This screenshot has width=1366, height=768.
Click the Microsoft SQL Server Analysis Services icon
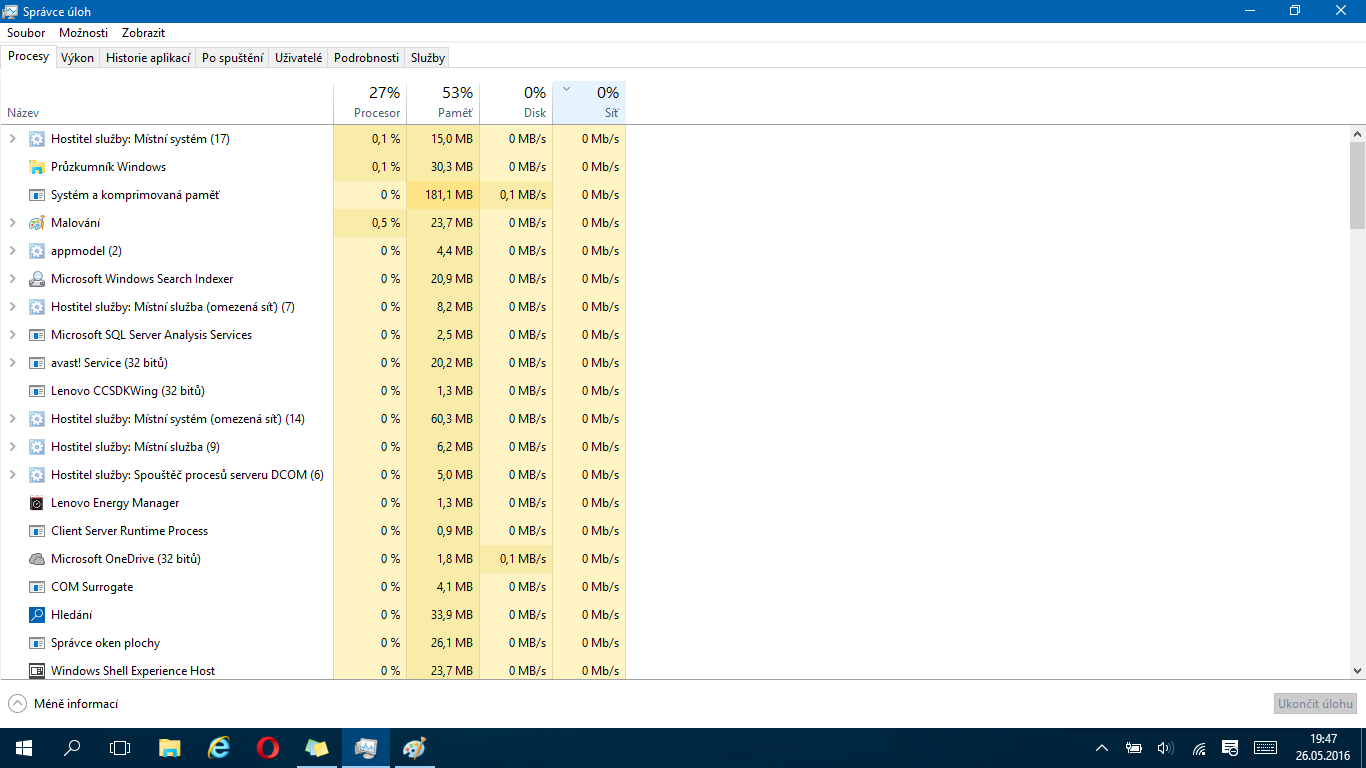[37, 335]
